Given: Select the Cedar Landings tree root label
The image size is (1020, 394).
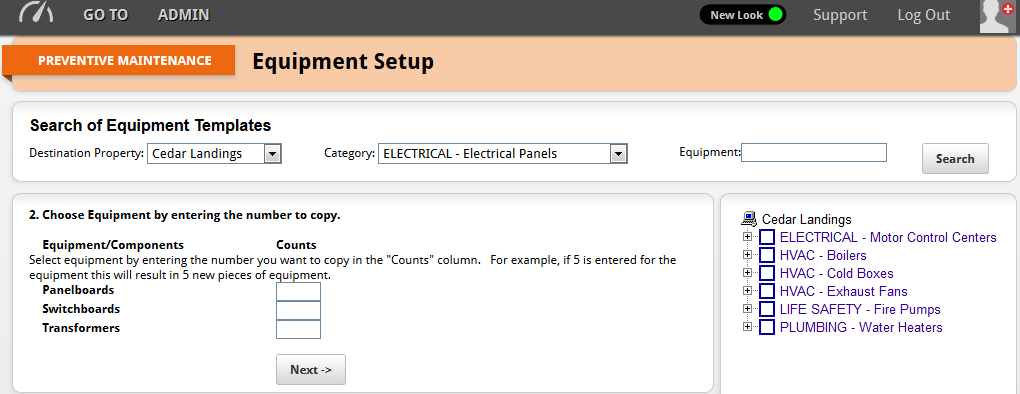Looking at the screenshot, I should 807,220.
